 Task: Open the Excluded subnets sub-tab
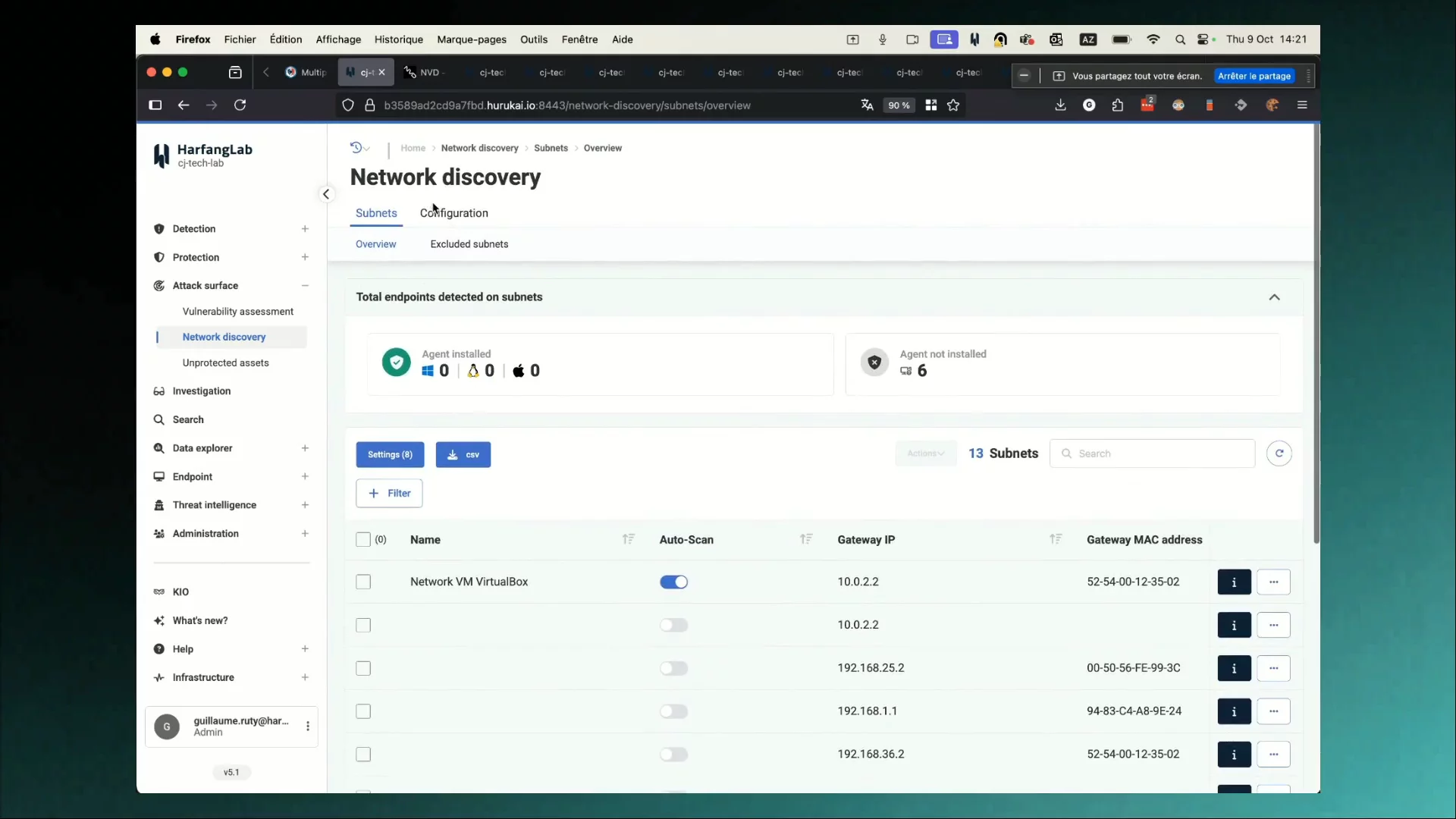click(469, 244)
